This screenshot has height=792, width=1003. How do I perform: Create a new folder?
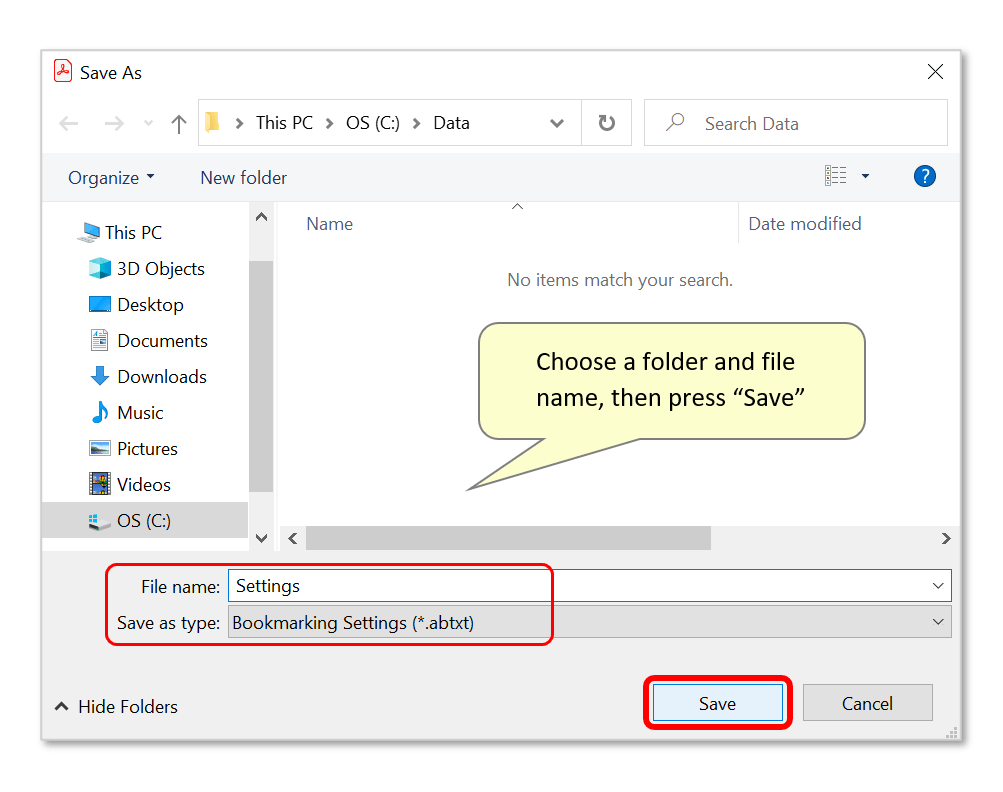pyautogui.click(x=242, y=177)
